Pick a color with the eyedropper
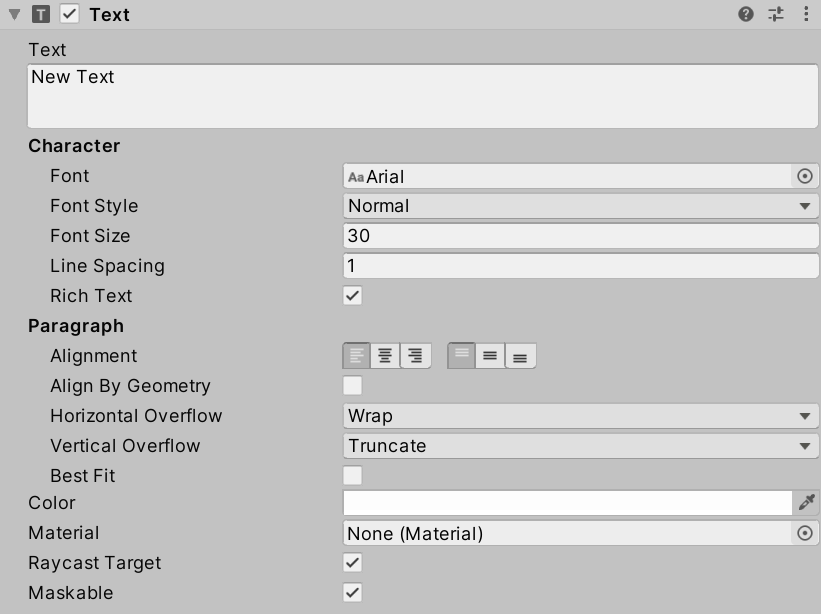Viewport: 821px width, 614px height. pos(806,503)
